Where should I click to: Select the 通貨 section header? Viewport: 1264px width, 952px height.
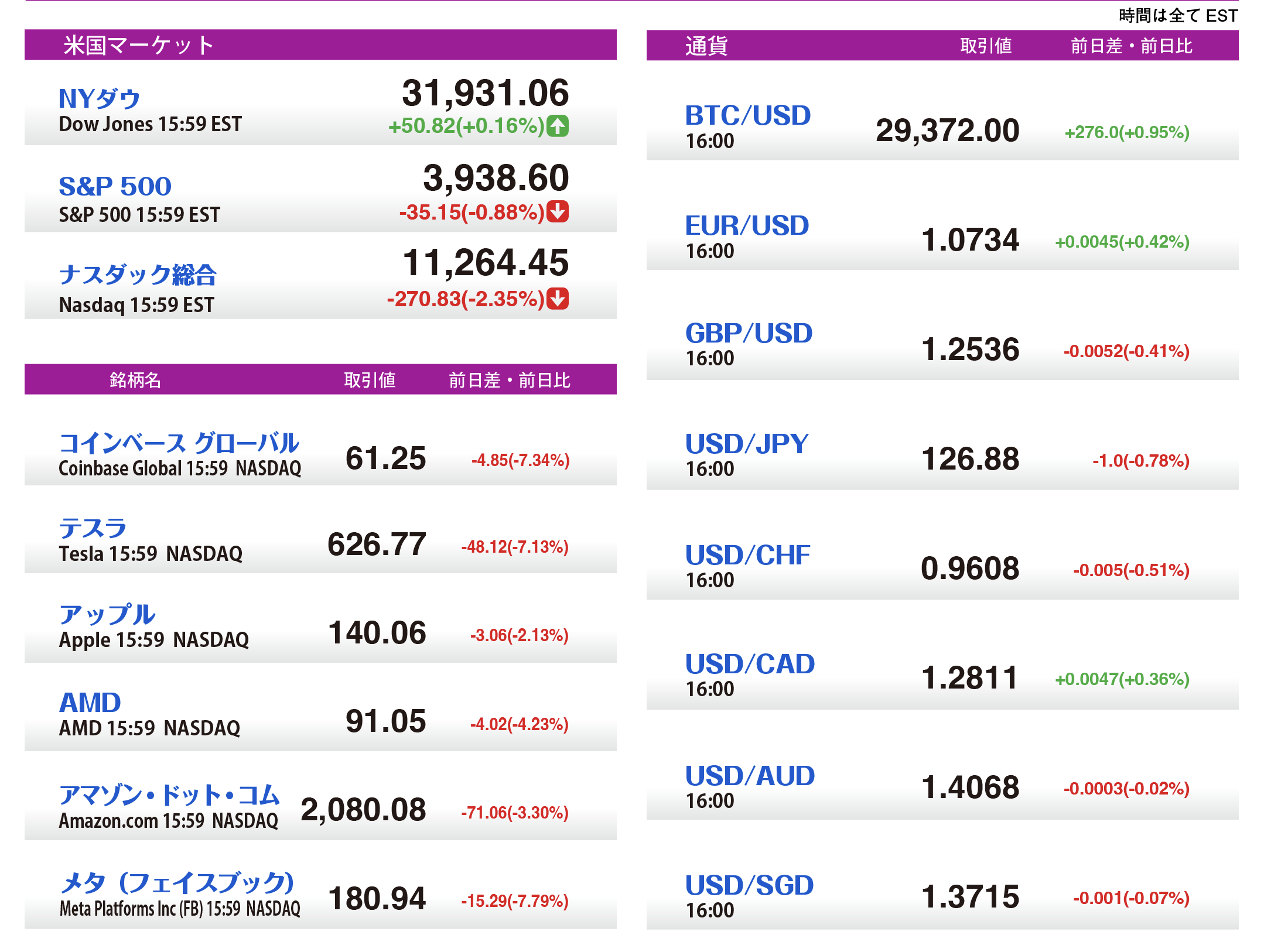tap(706, 46)
